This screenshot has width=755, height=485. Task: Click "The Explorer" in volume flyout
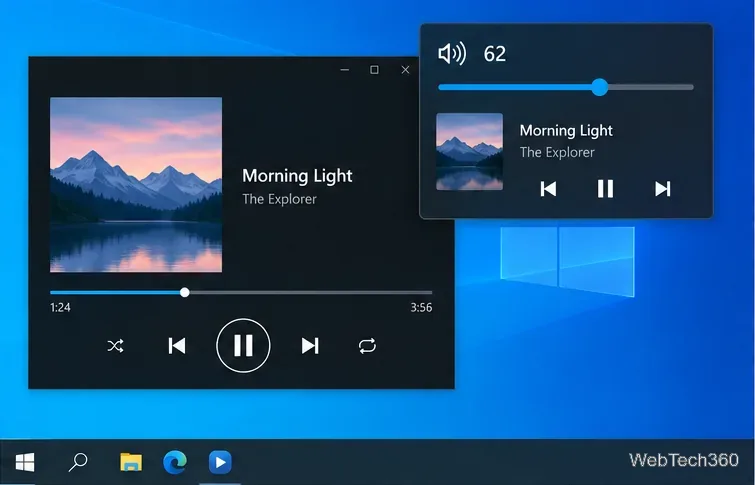coord(557,152)
